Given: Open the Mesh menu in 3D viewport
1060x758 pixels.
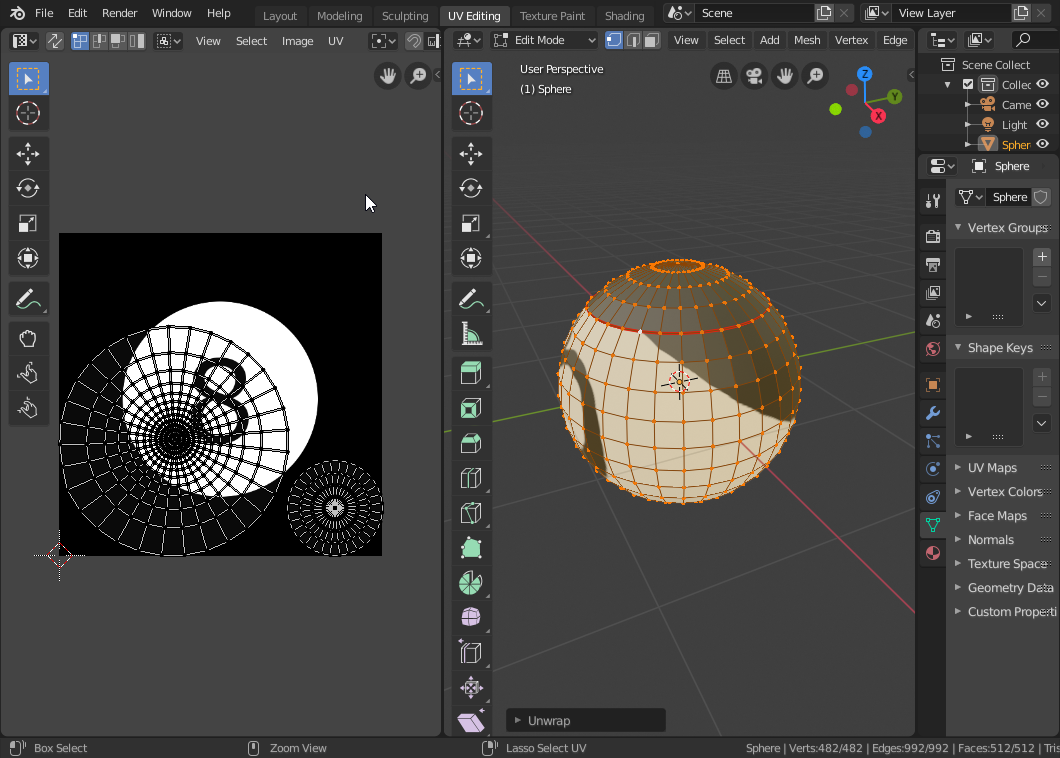Looking at the screenshot, I should pos(807,40).
